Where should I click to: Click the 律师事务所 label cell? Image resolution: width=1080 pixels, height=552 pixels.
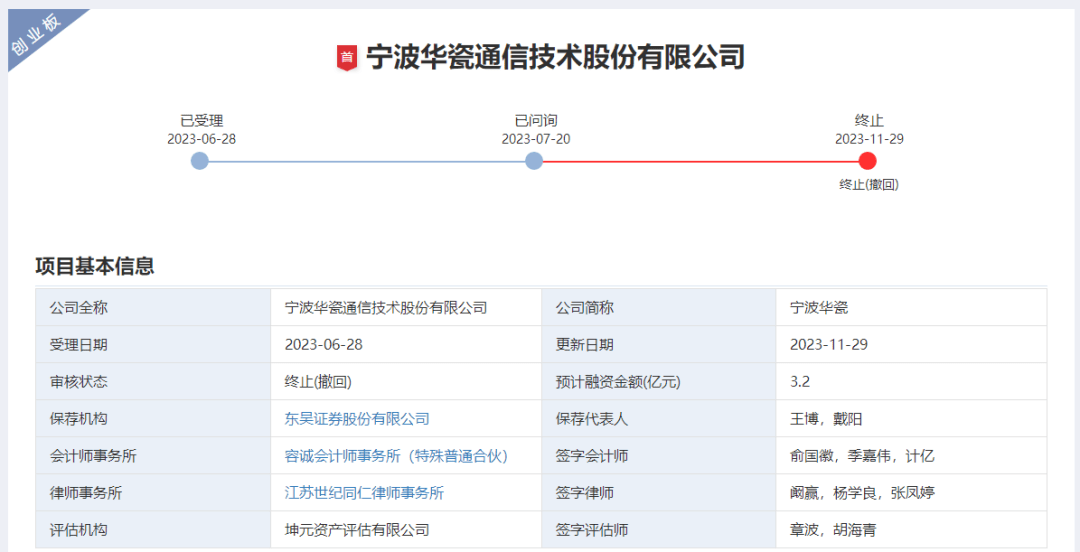tap(153, 493)
